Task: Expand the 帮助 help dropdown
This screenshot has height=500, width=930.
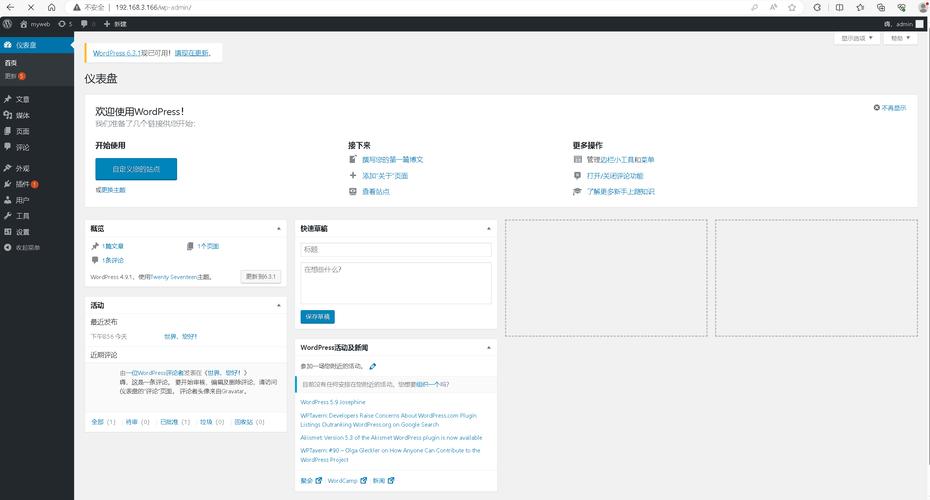Action: coord(900,38)
